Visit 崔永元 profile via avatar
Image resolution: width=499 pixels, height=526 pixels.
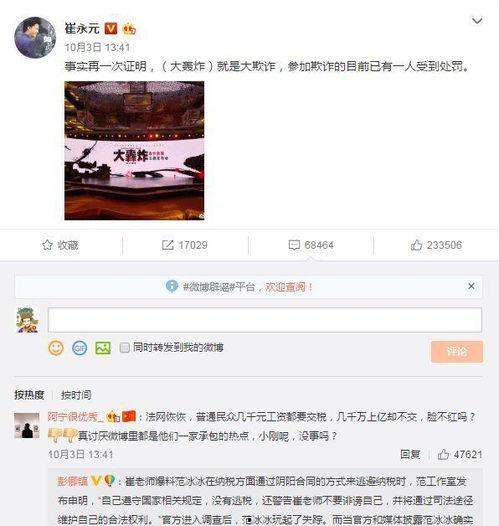click(x=35, y=38)
